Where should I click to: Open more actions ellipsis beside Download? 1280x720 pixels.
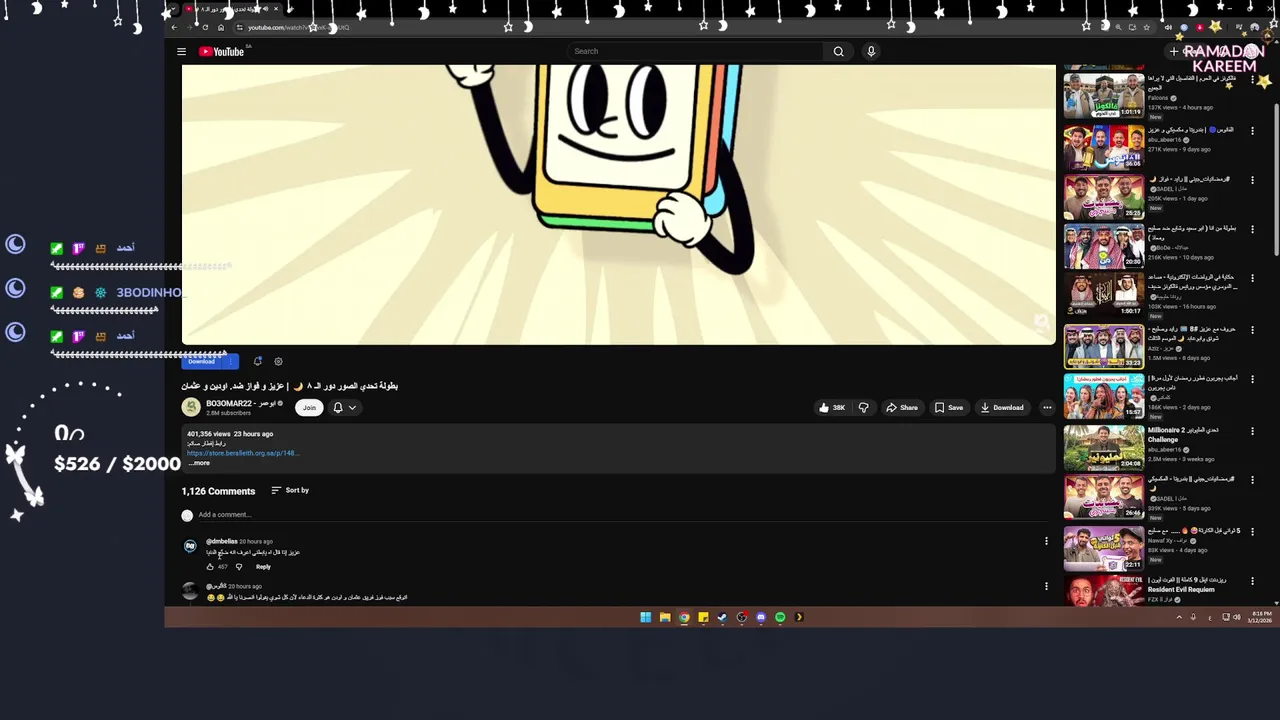[x=1047, y=407]
